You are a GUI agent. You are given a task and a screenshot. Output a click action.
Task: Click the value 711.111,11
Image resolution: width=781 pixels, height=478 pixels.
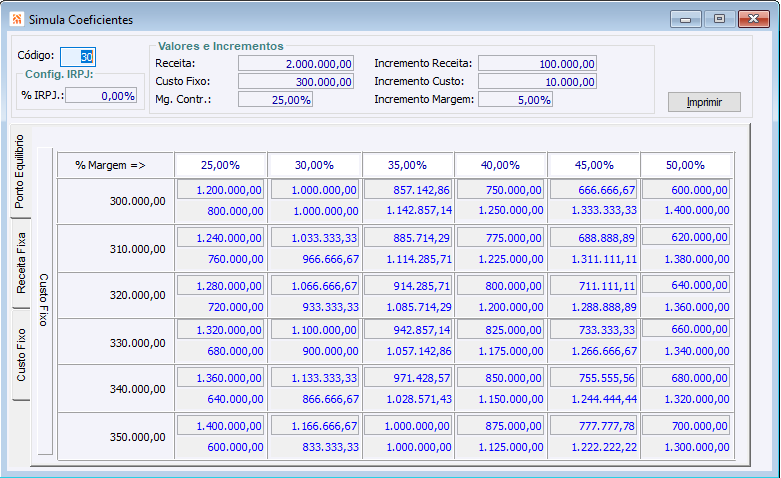click(x=593, y=286)
